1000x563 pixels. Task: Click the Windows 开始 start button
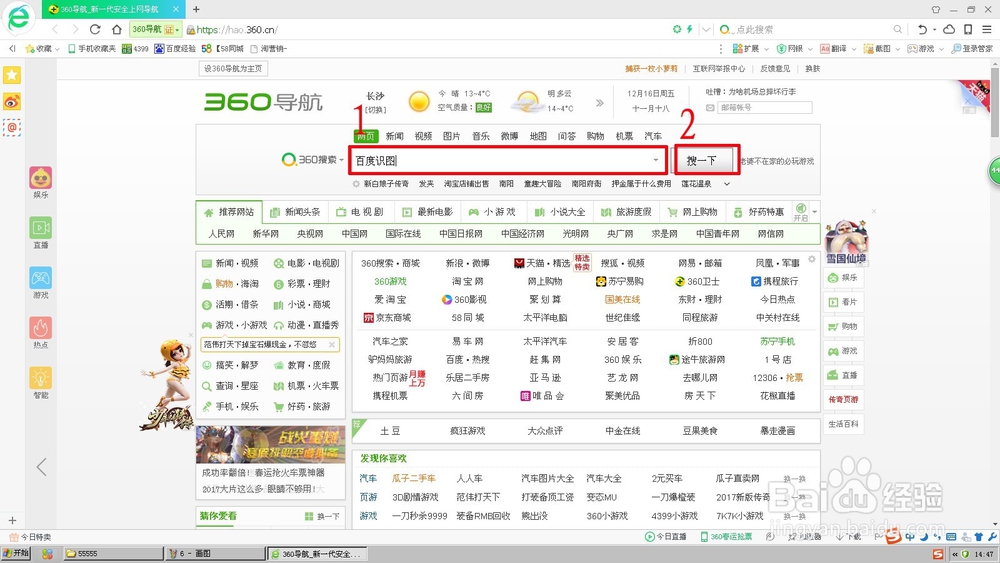[16, 553]
